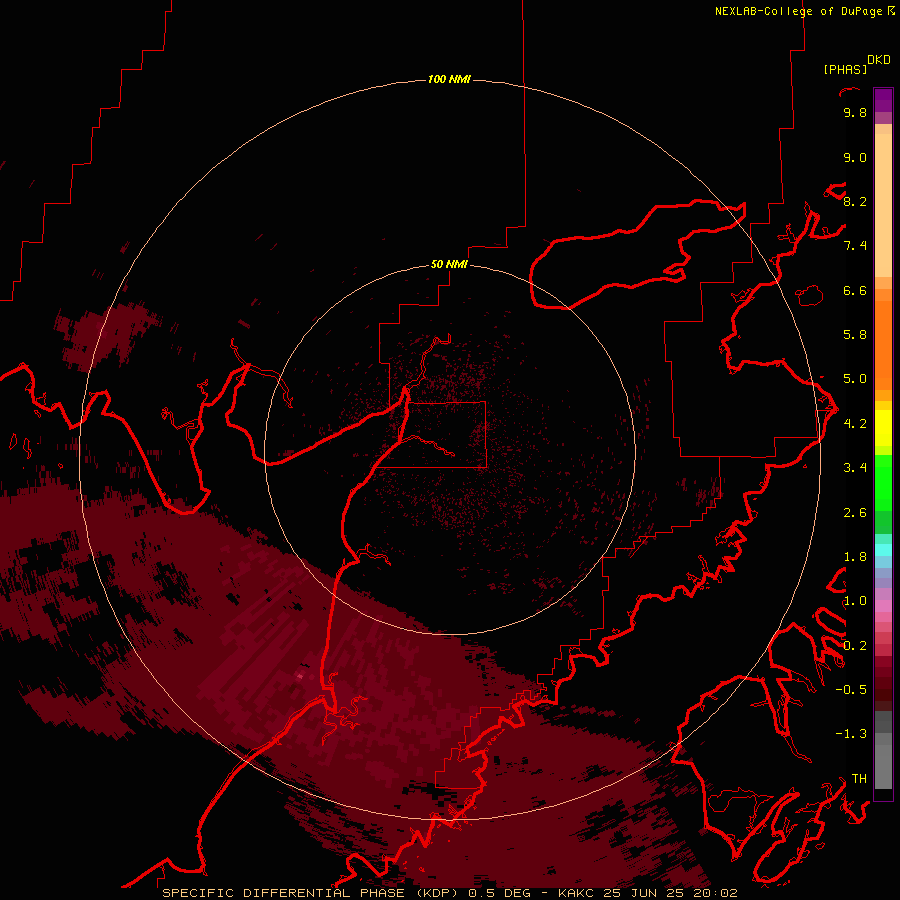This screenshot has width=900, height=900.
Task: Click the 9.8 value on the color scale
Action: (x=855, y=112)
